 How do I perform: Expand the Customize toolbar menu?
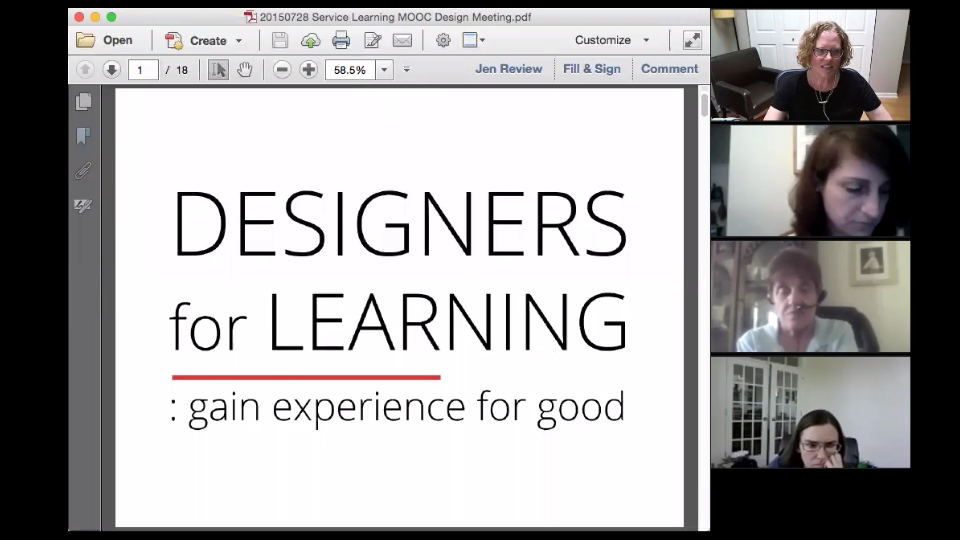[645, 41]
